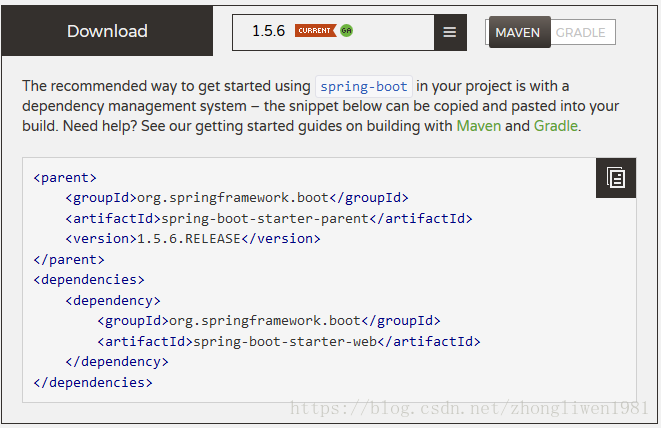The height and width of the screenshot is (428, 661).
Task: Click the closing dependencies tag
Action: 93,382
